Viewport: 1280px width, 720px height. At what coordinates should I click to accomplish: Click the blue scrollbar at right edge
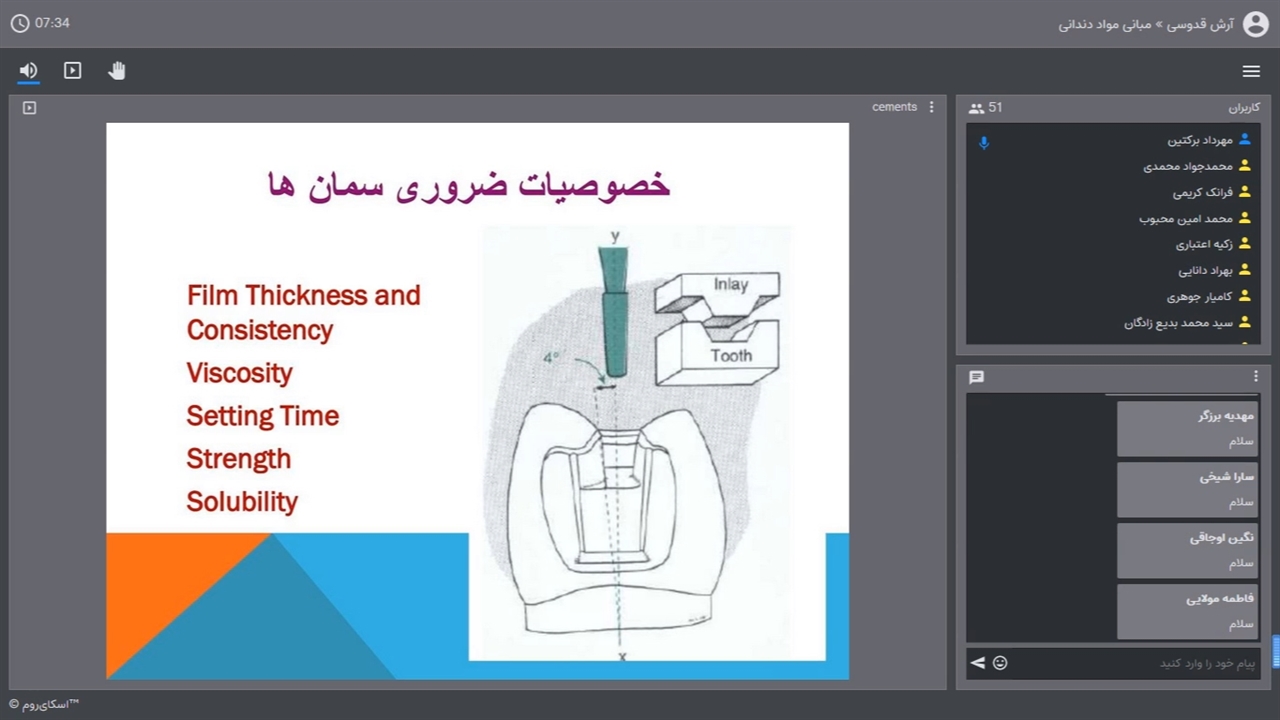pos(1275,652)
